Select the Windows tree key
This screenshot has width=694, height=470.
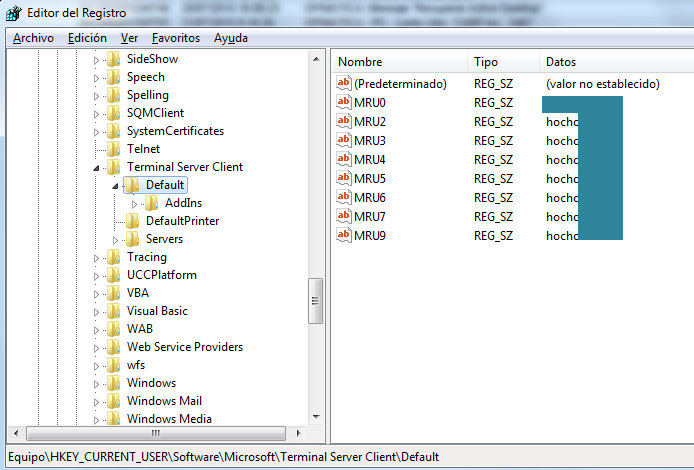pos(151,383)
